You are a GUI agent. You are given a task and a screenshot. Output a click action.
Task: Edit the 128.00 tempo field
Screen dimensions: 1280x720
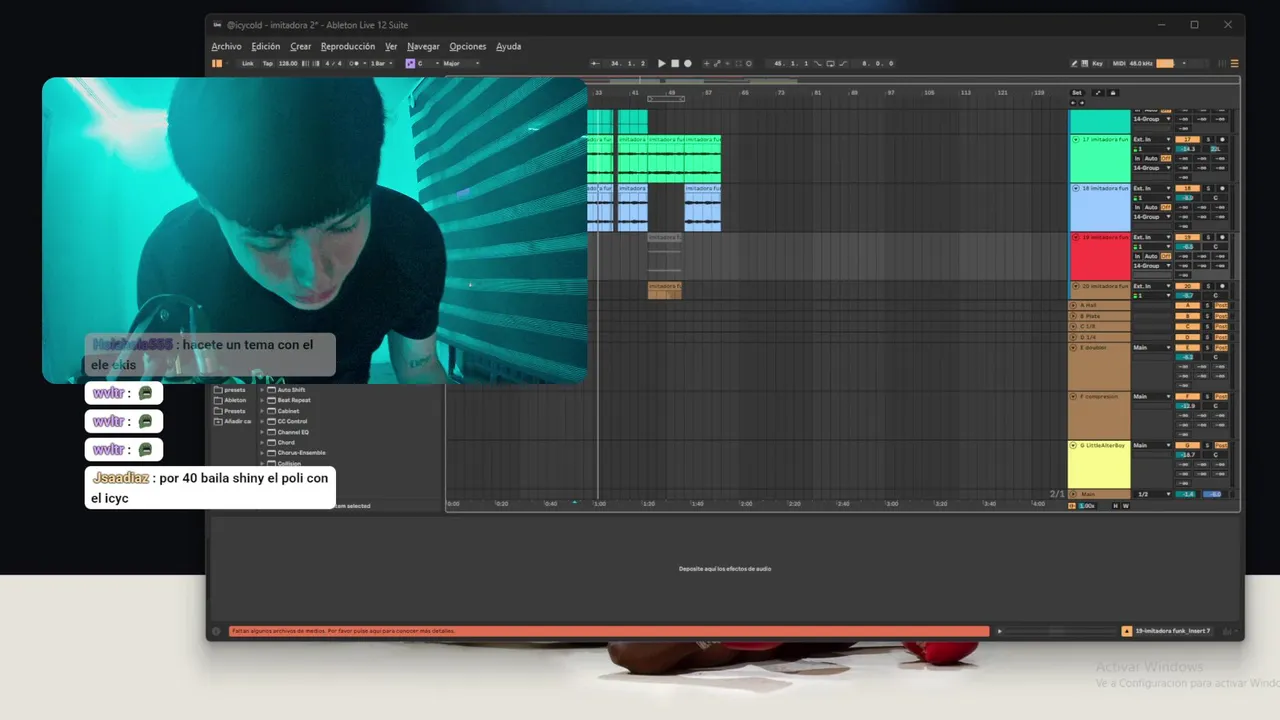288,63
